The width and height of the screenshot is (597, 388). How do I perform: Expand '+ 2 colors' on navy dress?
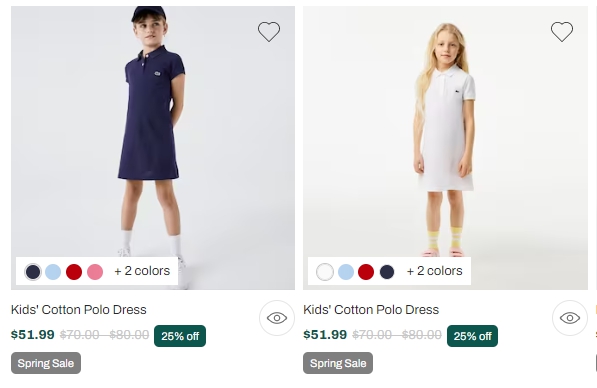click(142, 271)
